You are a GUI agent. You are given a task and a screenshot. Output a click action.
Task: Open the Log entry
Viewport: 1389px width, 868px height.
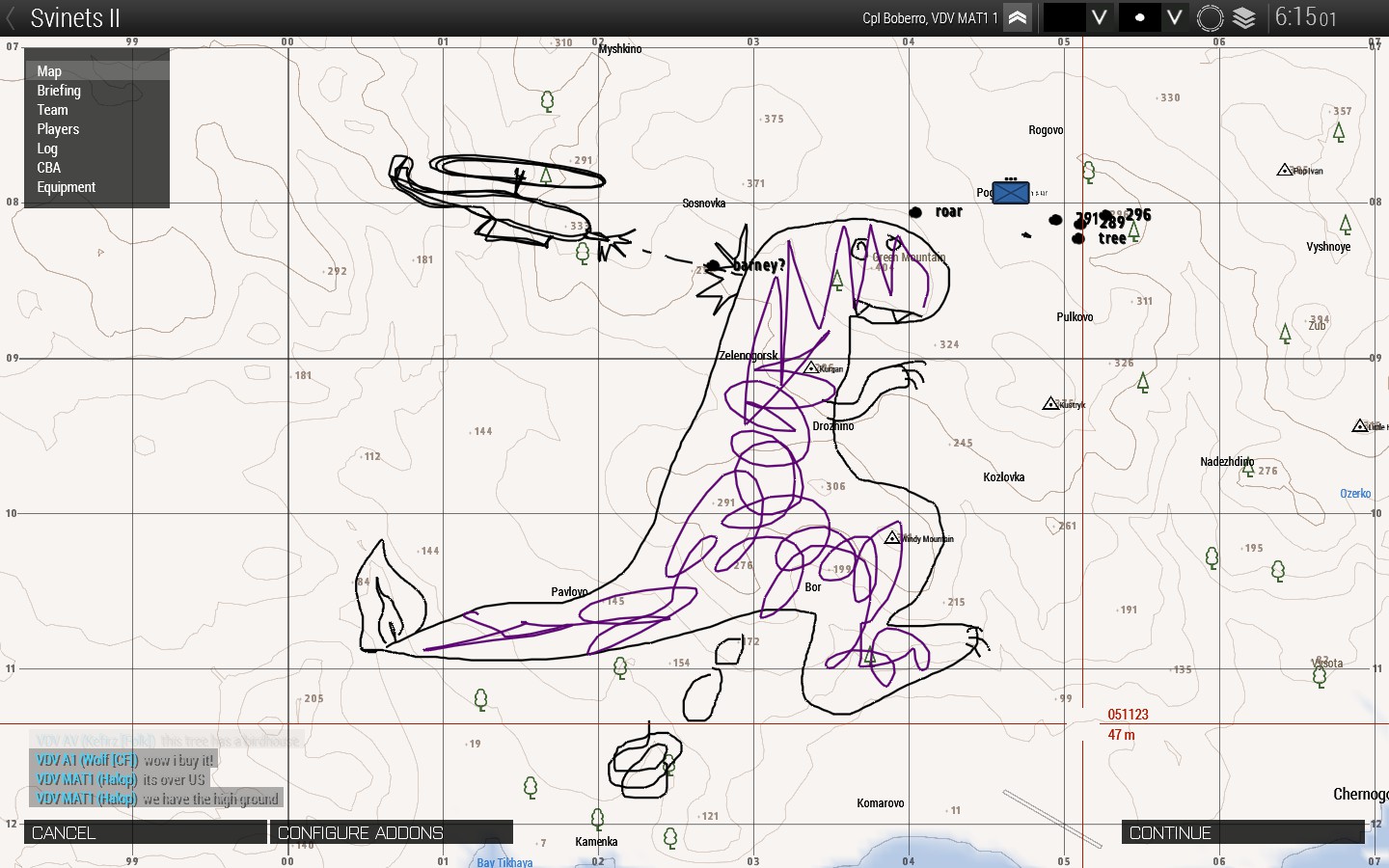96,148
